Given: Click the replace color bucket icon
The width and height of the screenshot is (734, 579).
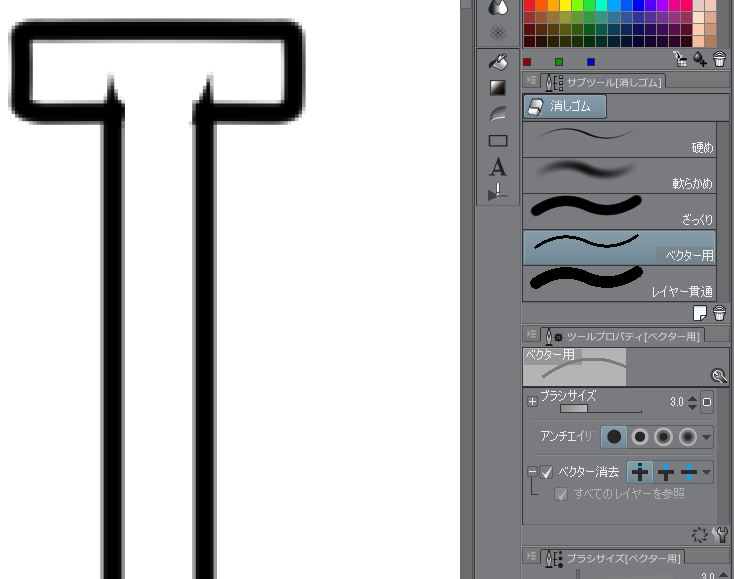Looking at the screenshot, I should click(x=680, y=59).
